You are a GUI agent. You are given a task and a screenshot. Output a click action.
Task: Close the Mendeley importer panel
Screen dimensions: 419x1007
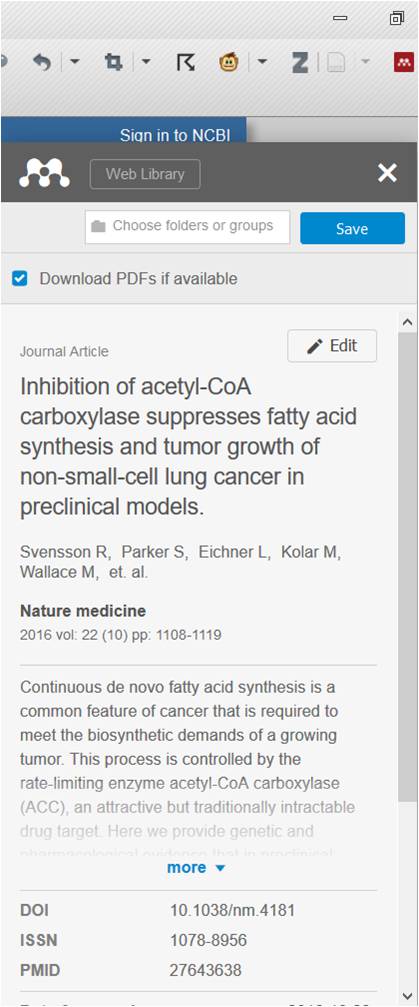point(387,173)
